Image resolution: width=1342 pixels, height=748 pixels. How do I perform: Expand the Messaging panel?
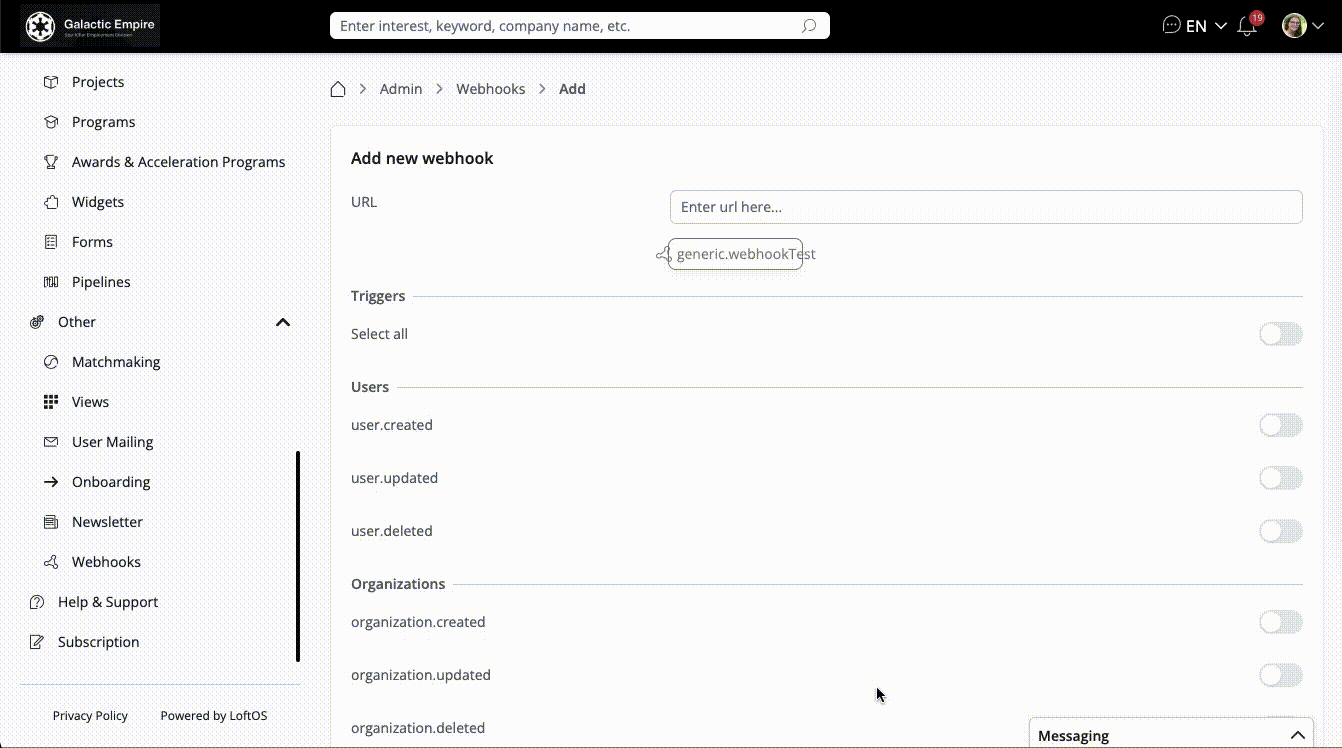point(1297,735)
